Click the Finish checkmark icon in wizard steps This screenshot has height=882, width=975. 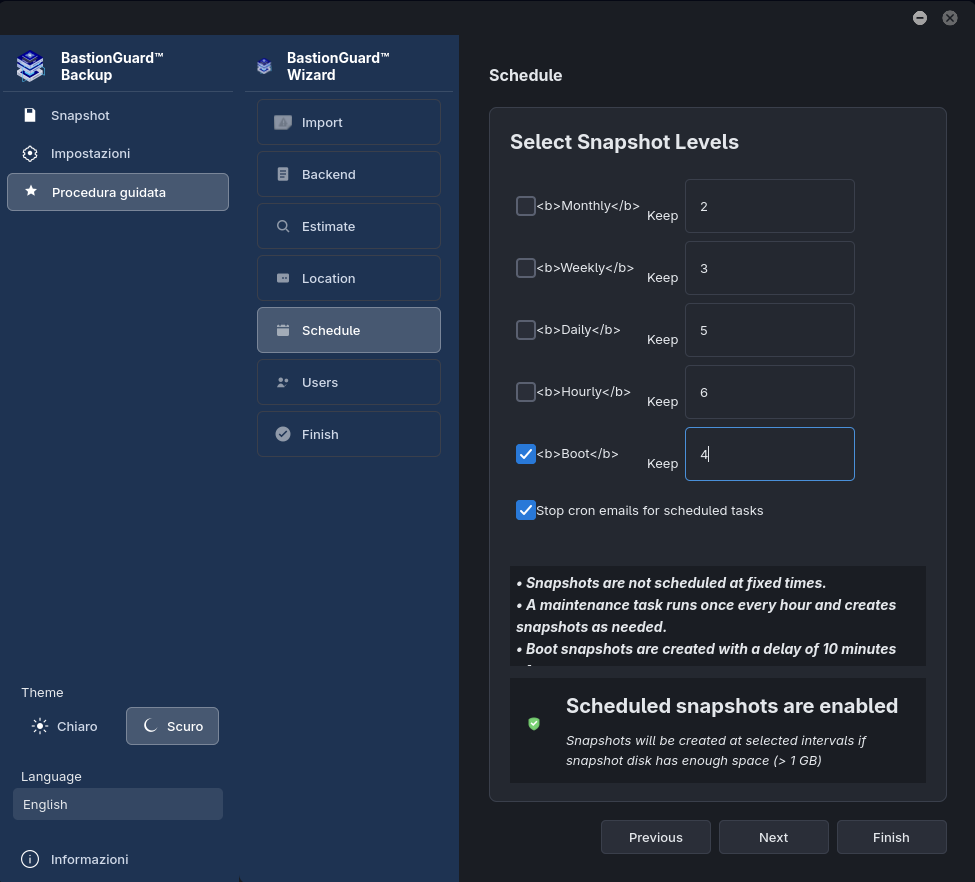(x=283, y=434)
